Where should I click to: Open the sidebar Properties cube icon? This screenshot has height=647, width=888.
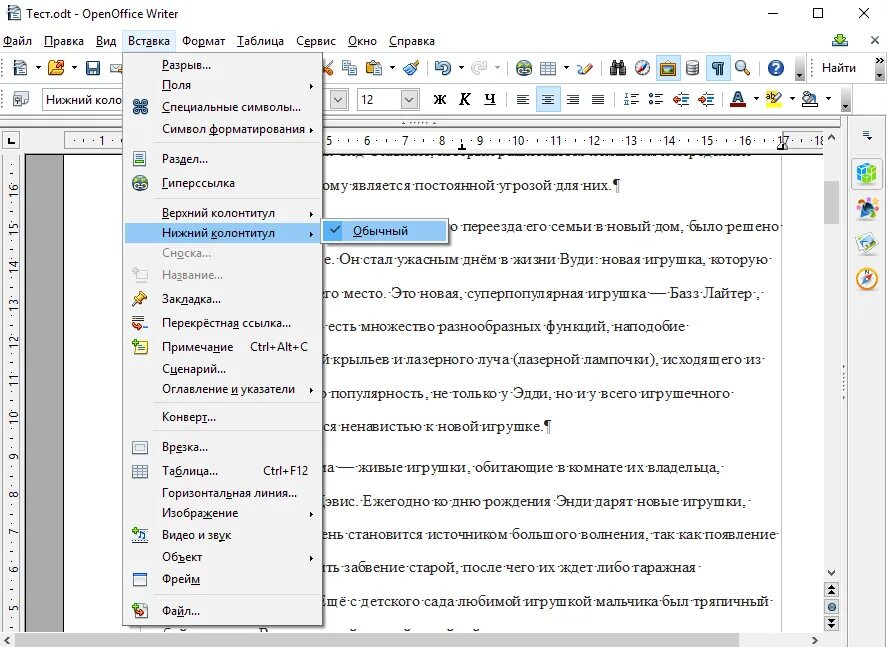pyautogui.click(x=866, y=173)
